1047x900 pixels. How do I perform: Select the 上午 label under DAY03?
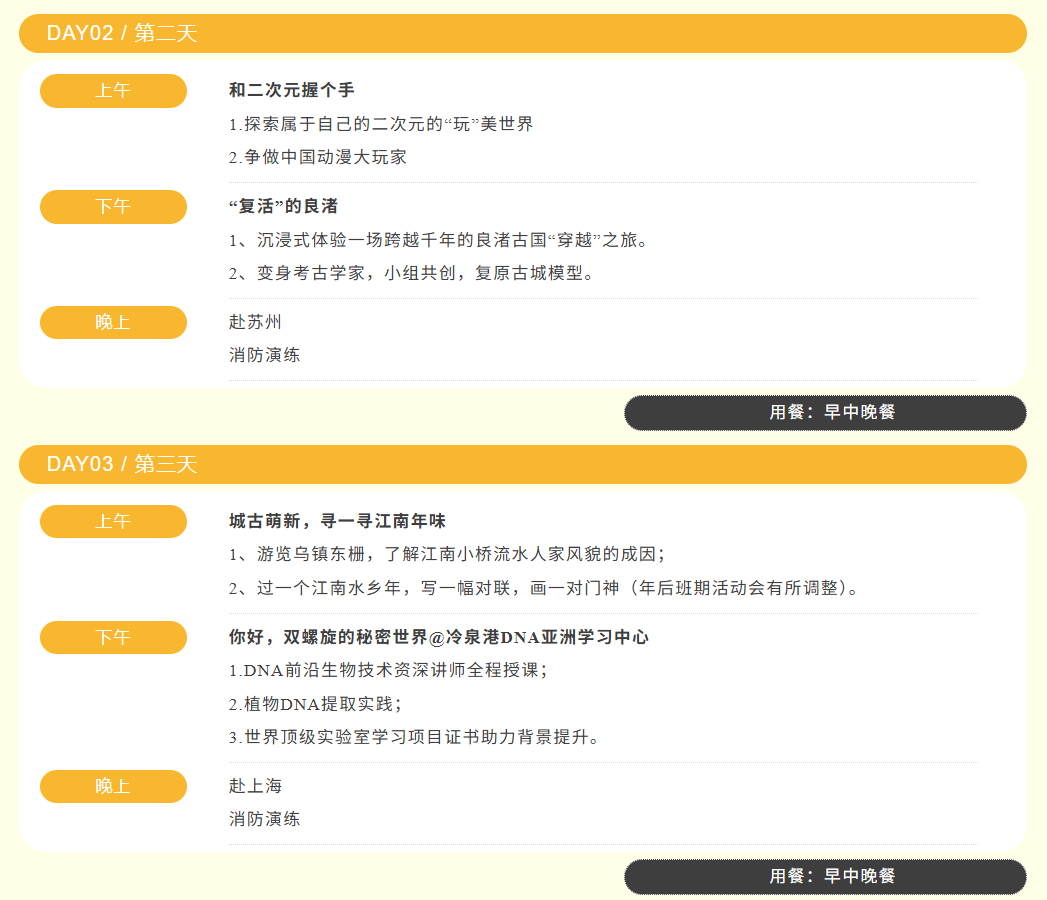click(x=113, y=522)
